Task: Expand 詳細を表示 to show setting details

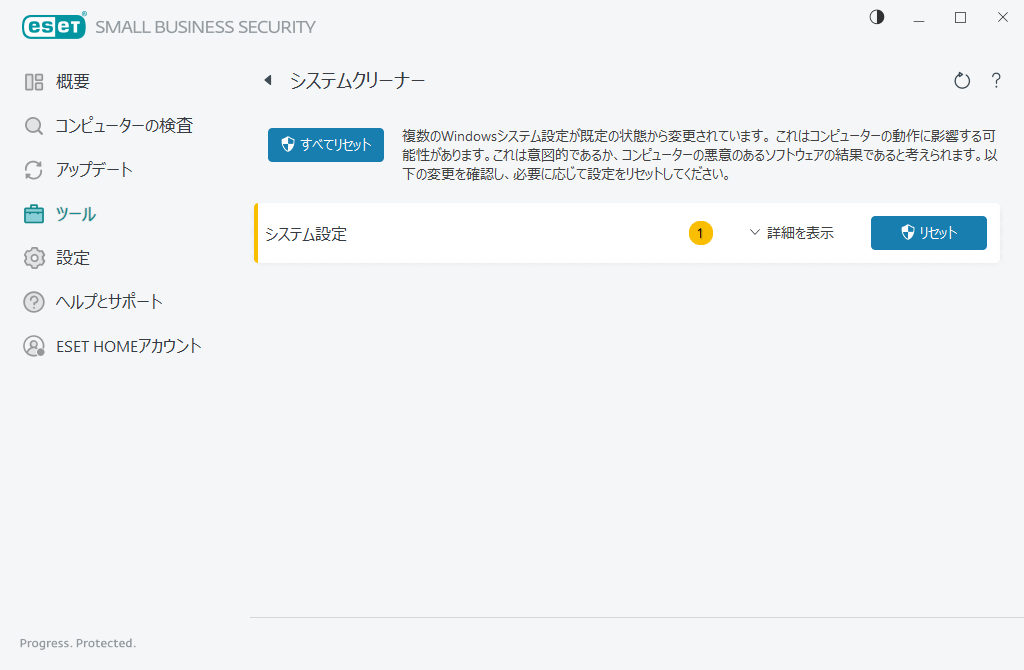Action: tap(800, 232)
